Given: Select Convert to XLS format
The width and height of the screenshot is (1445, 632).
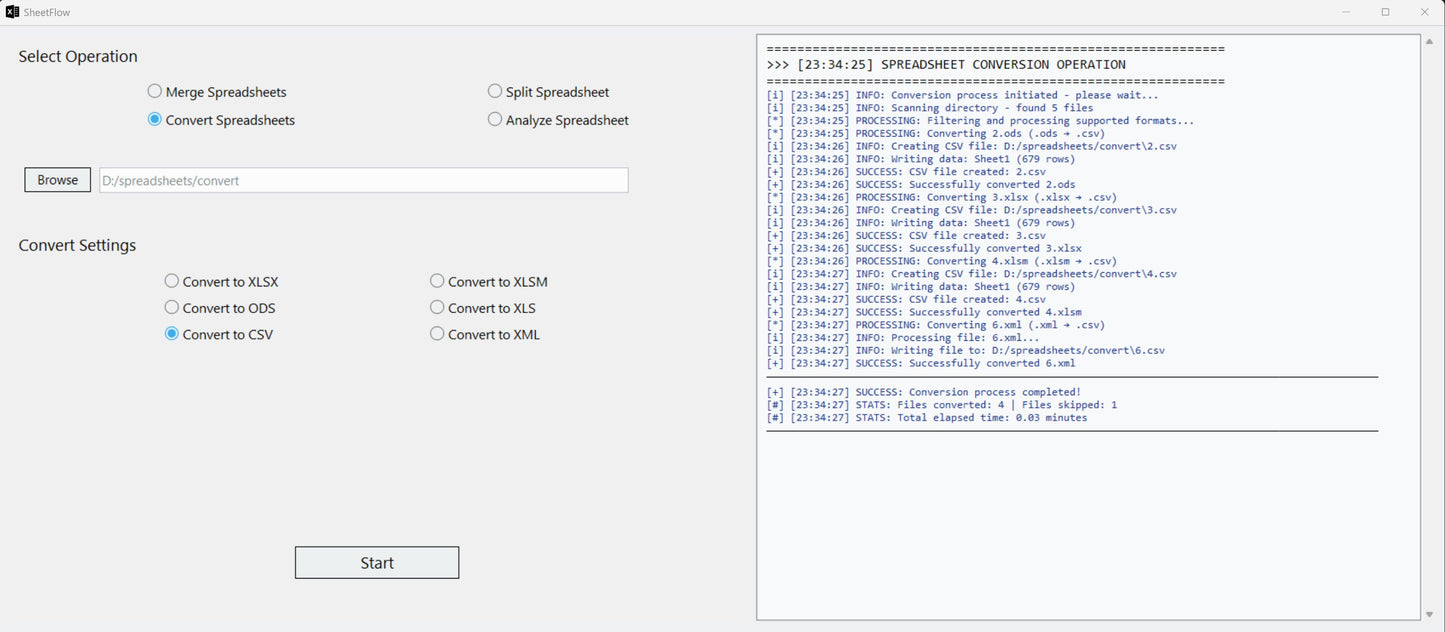Looking at the screenshot, I should tap(437, 307).
